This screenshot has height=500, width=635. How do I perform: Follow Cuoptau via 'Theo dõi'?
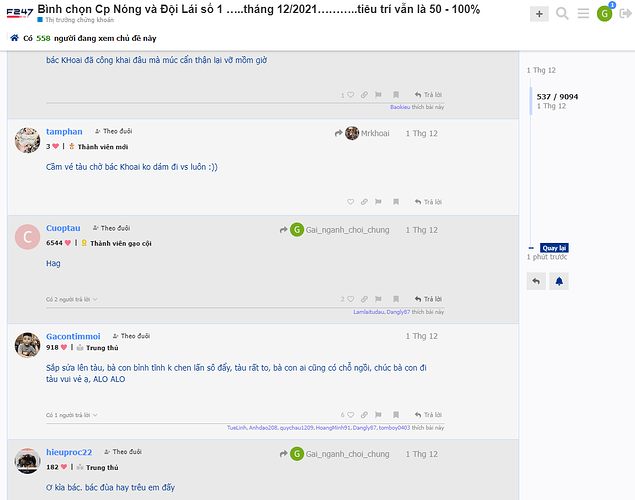(111, 228)
